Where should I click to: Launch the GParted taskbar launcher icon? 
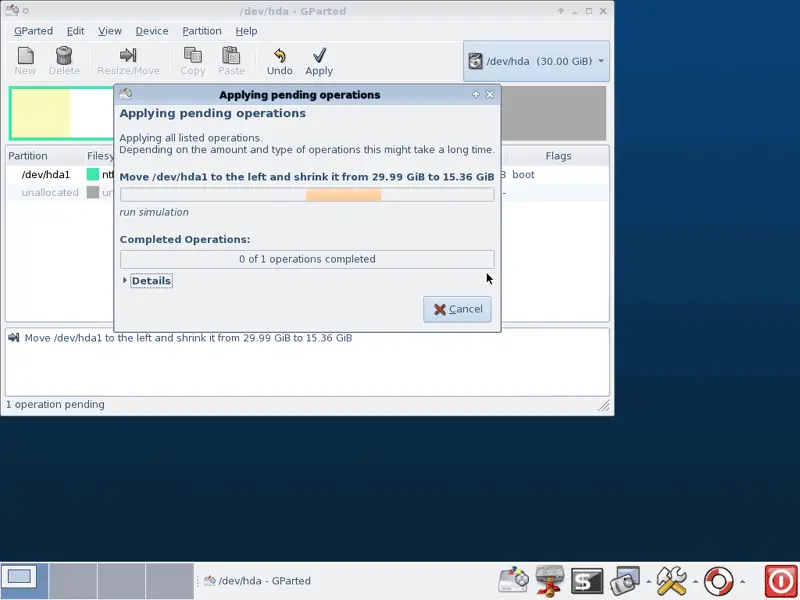pos(513,581)
